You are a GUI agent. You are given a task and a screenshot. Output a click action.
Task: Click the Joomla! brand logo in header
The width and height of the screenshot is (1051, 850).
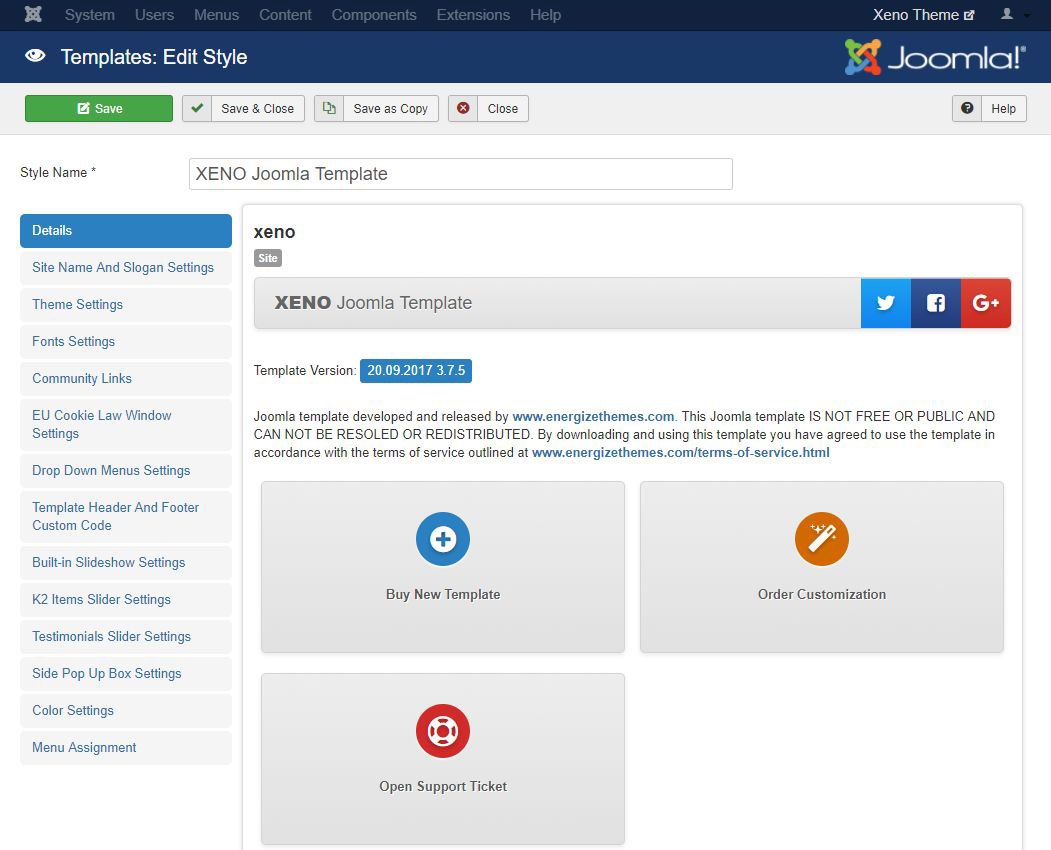[x=935, y=57]
